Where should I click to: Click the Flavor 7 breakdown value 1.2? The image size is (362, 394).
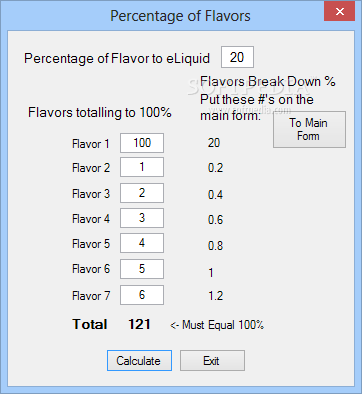click(216, 296)
